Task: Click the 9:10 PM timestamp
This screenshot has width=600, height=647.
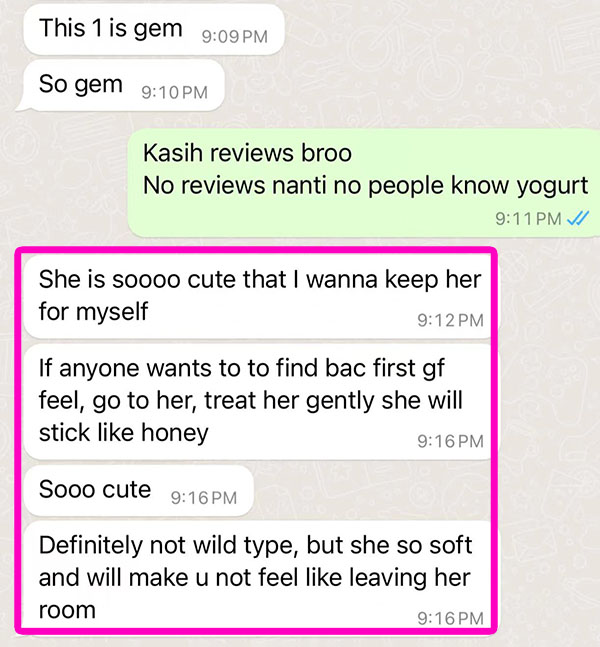Action: [174, 92]
